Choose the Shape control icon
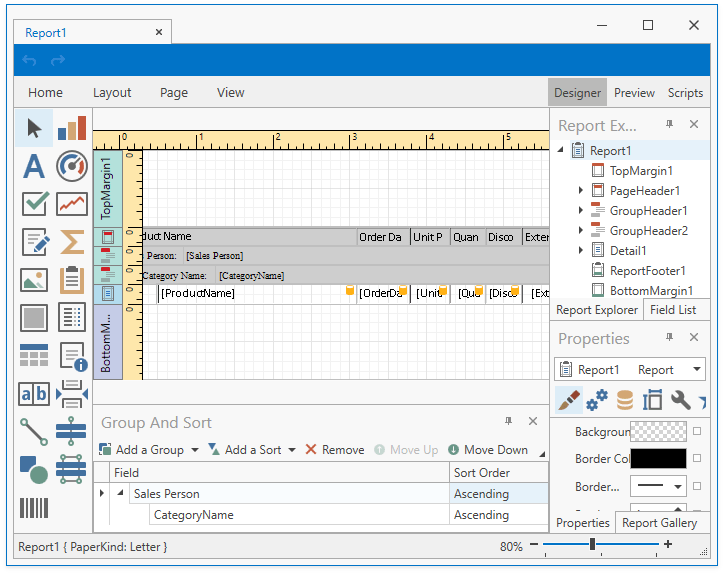724x574 pixels. pyautogui.click(x=34, y=469)
